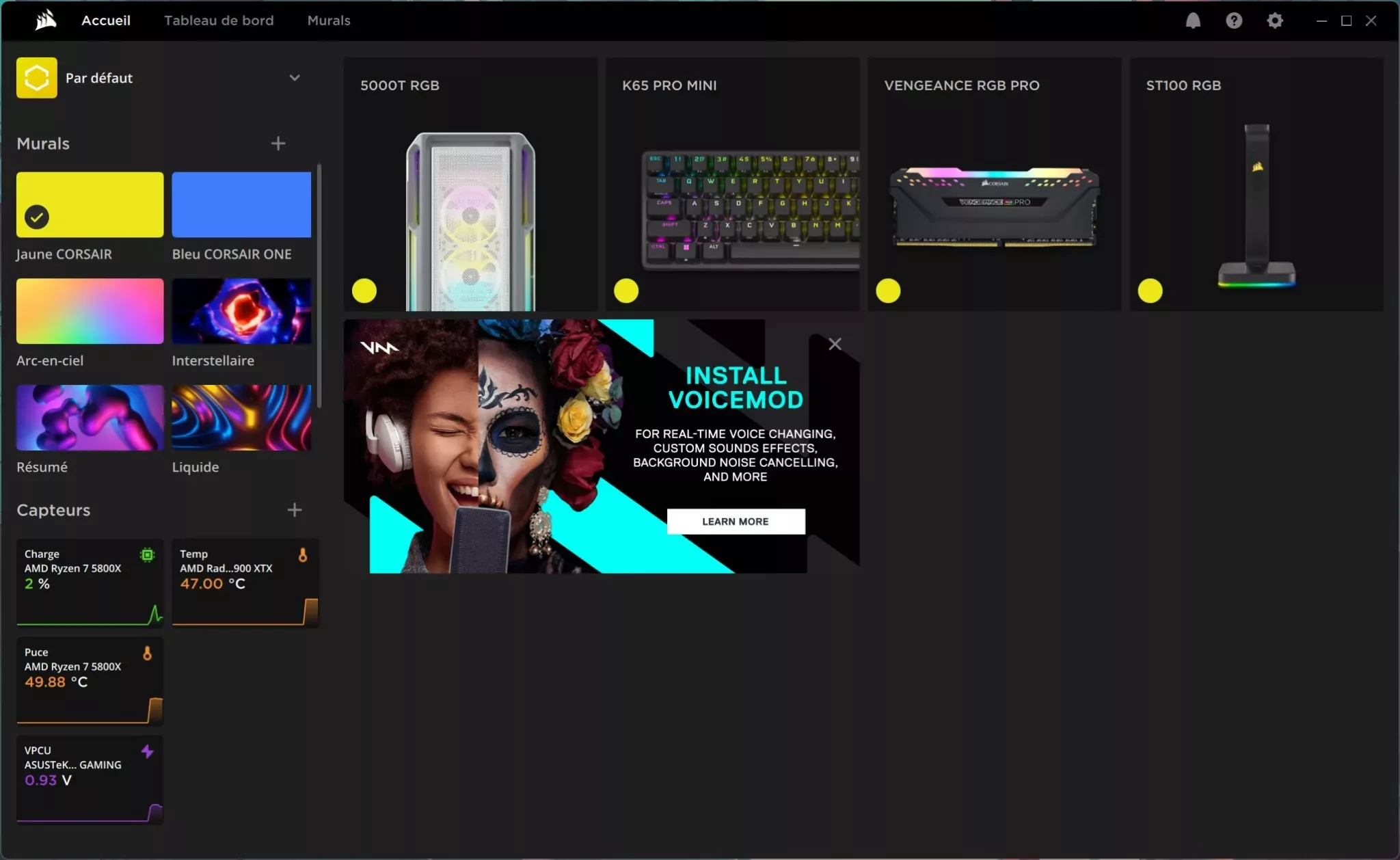Click the Murals panel scrollbar
Image resolution: width=1400 pixels, height=860 pixels.
[x=319, y=287]
